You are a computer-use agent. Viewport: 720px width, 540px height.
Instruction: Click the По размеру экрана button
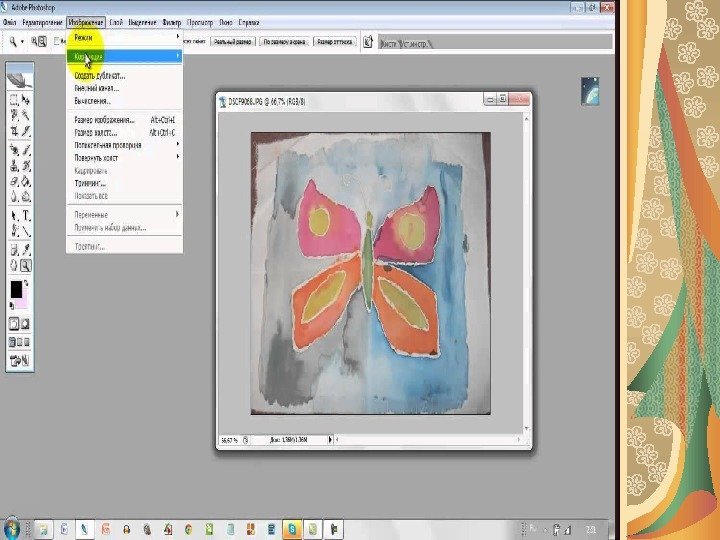(x=284, y=43)
